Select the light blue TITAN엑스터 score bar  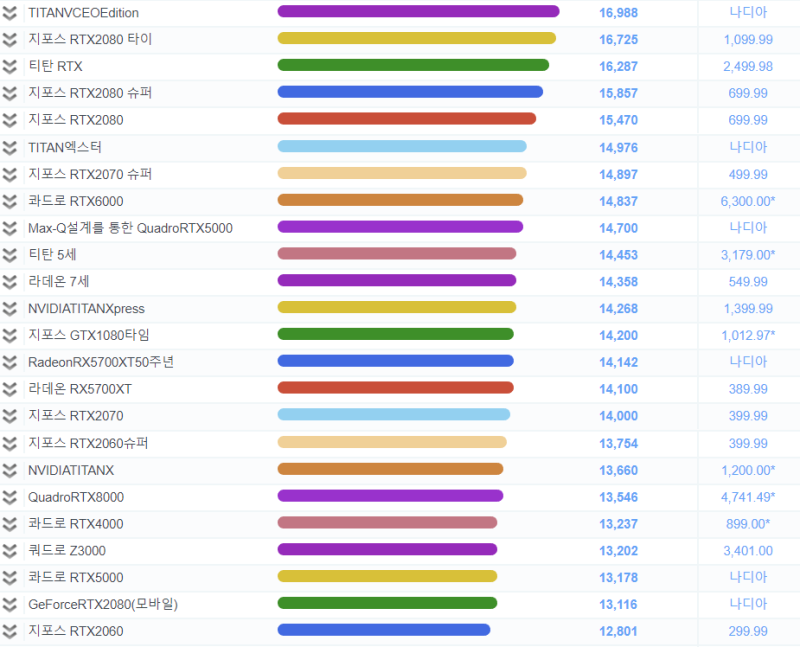point(402,146)
